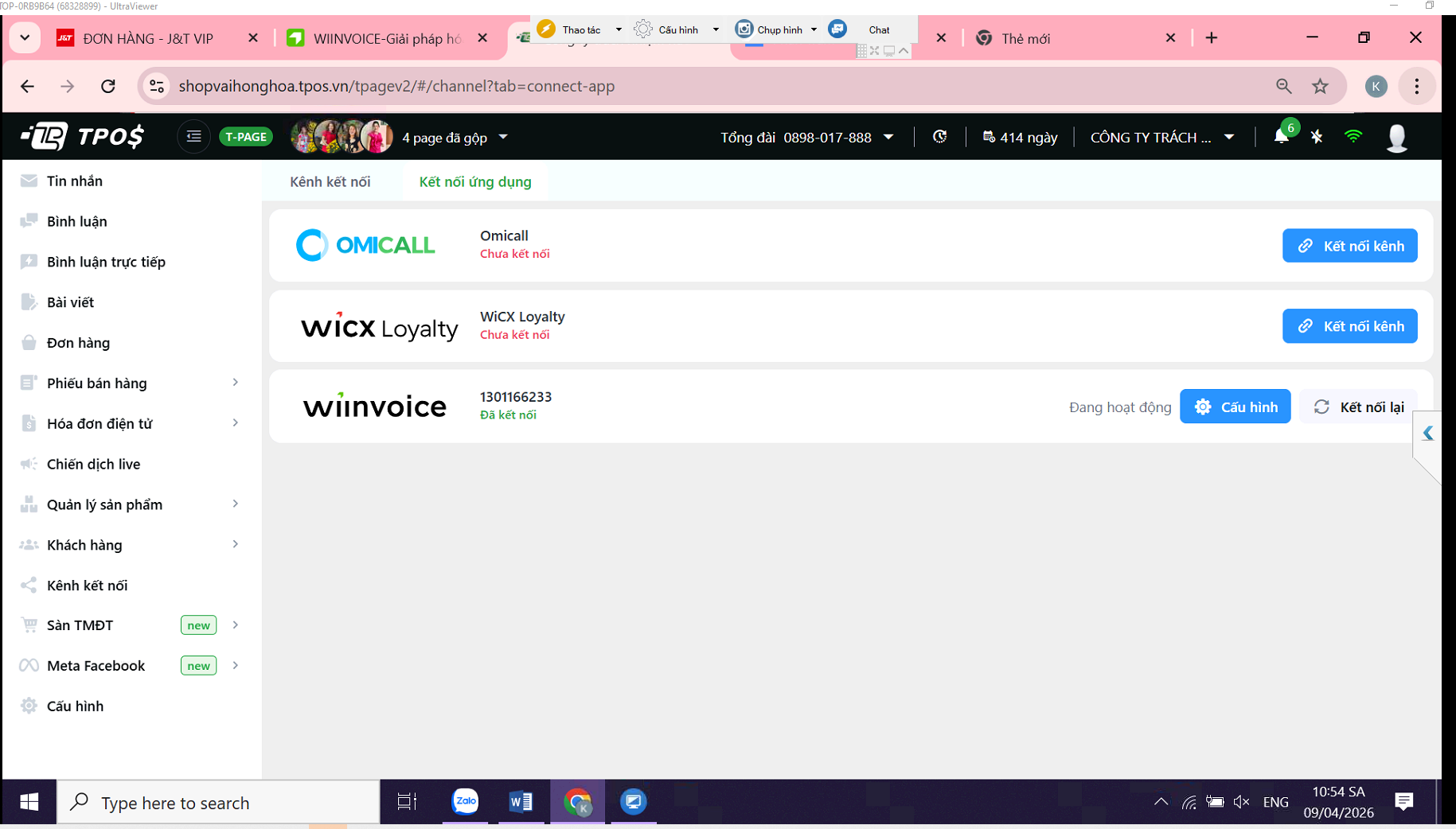
Task: Click the Windows taskbar search box
Action: tap(219, 803)
